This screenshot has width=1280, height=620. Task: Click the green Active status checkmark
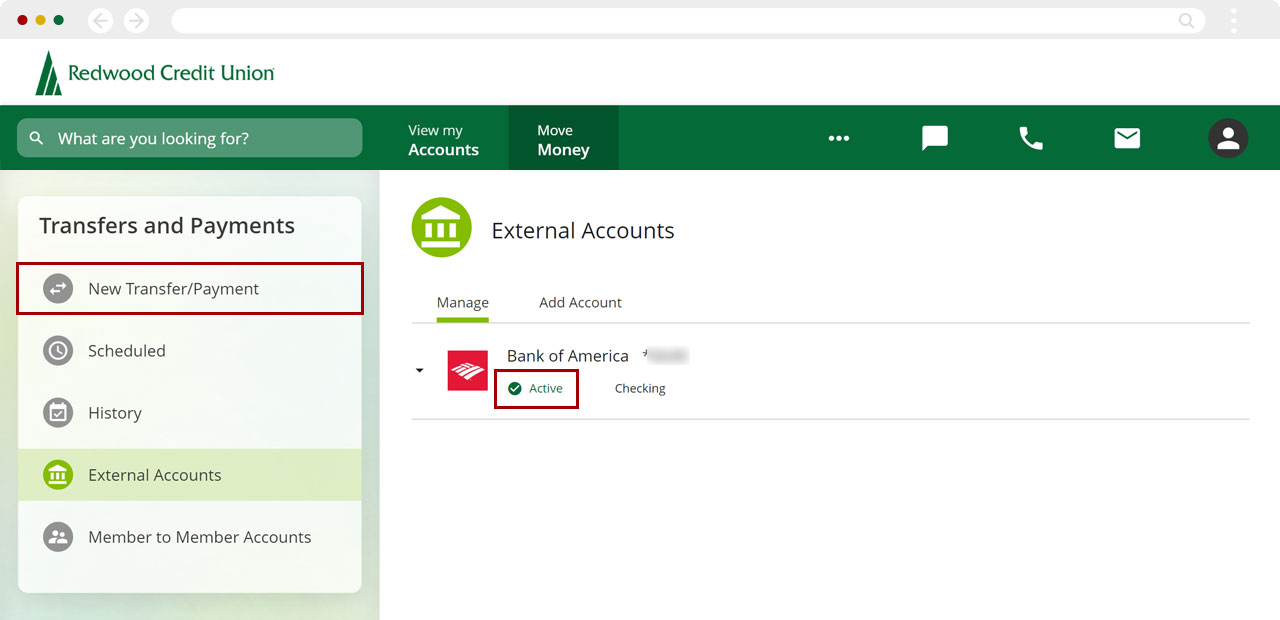point(515,388)
